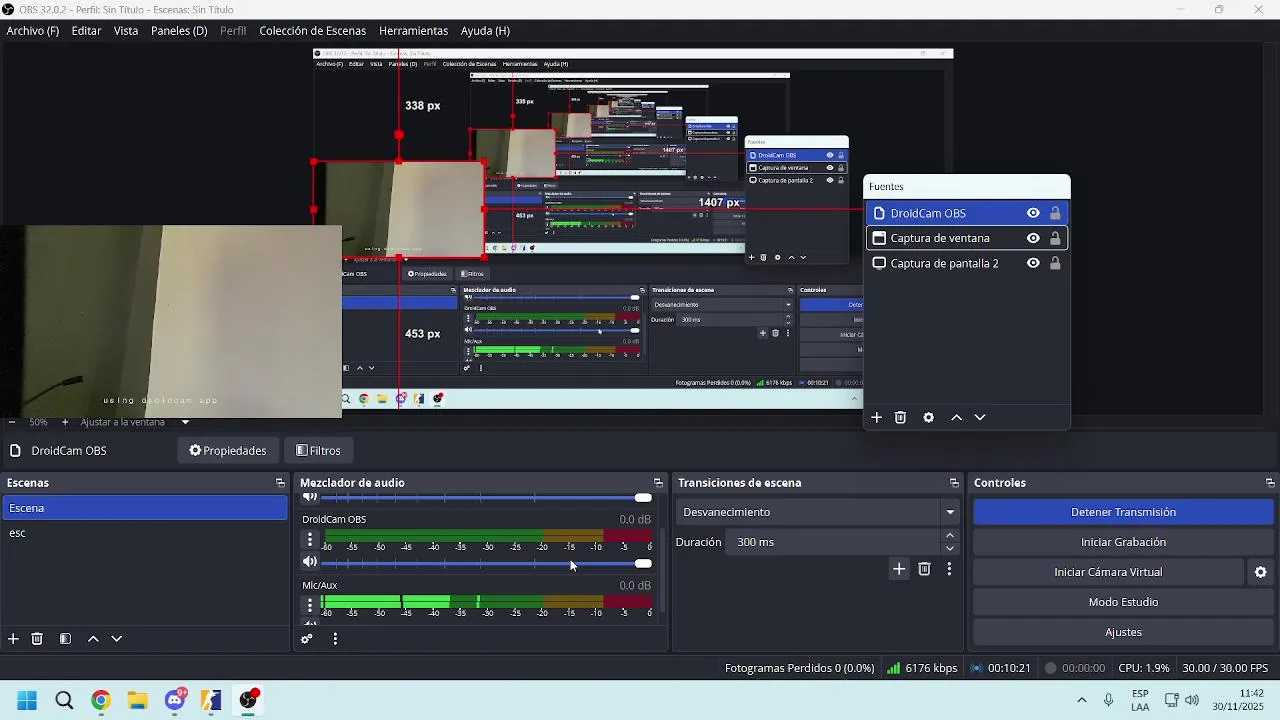This screenshot has height=720, width=1280.
Task: Zoom out the preview with the minus icon
Action: coord(11,422)
